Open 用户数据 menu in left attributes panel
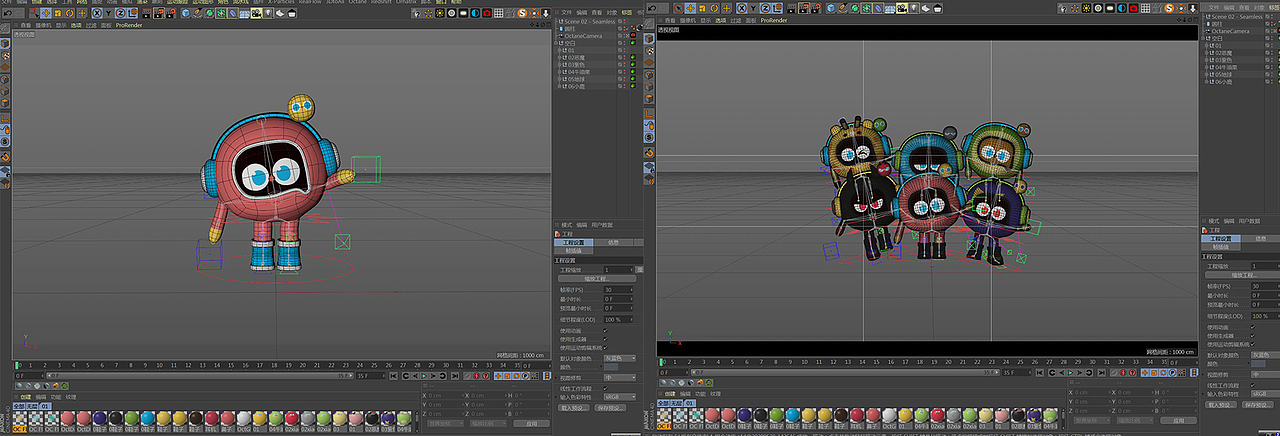The width and height of the screenshot is (1280, 436). click(602, 225)
